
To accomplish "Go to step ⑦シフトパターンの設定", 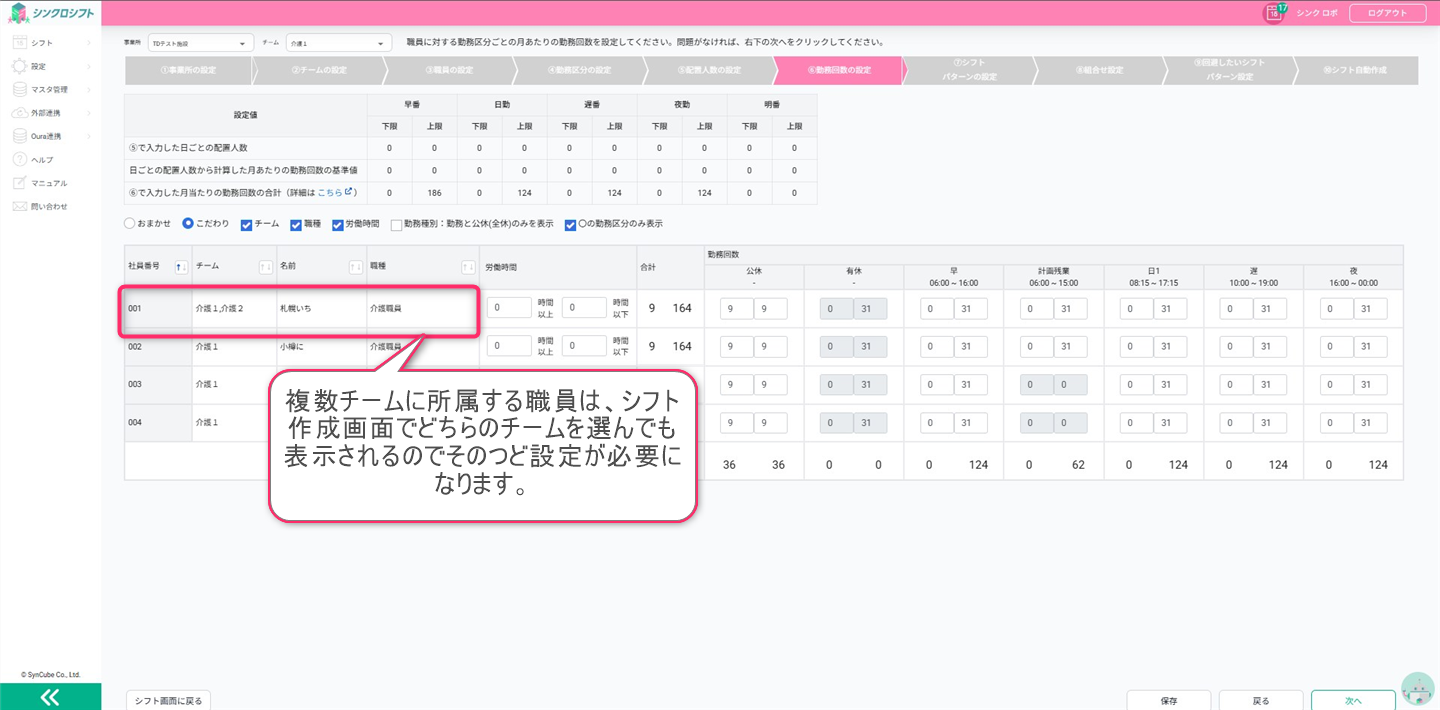I will pos(969,70).
